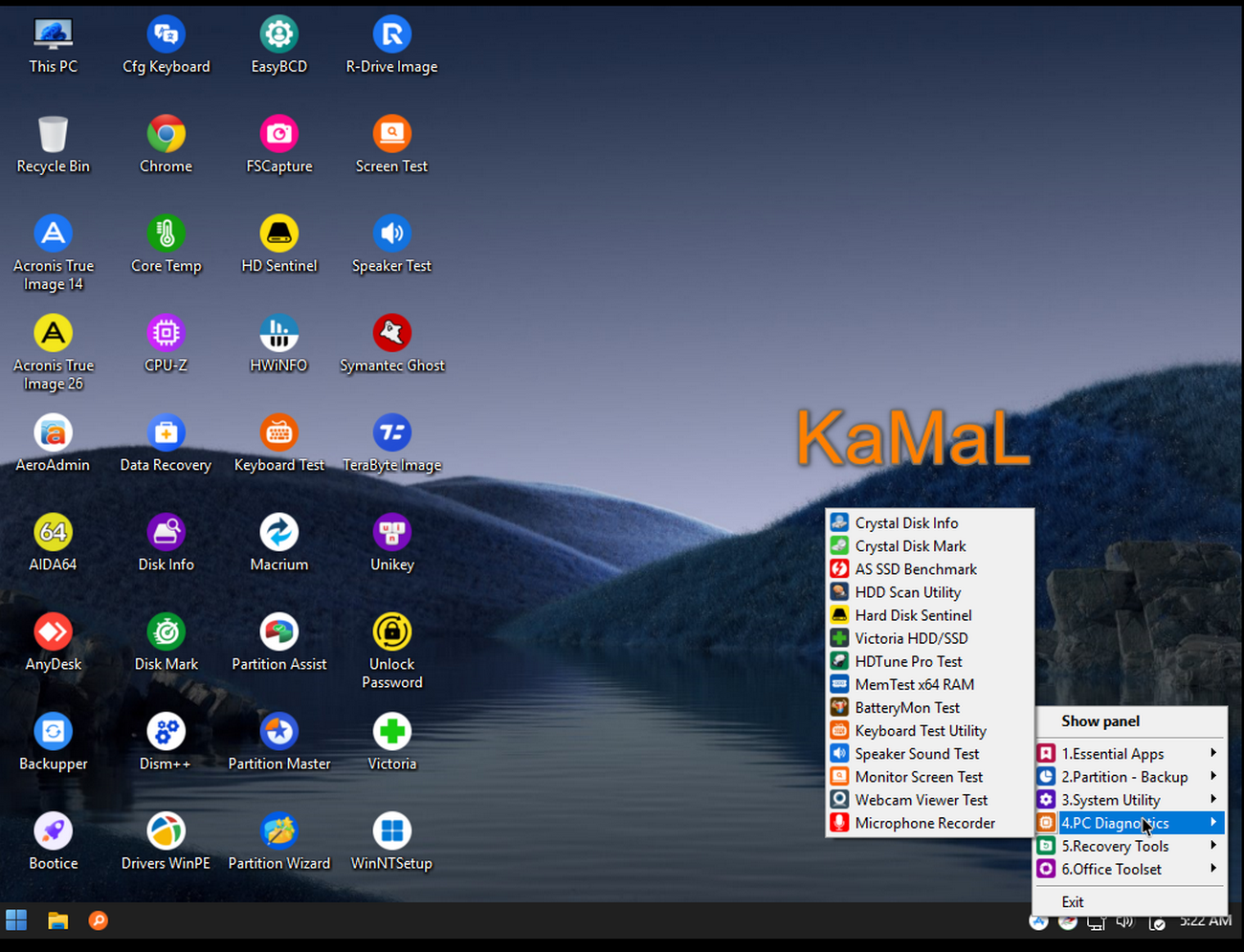Select Hard Disk Sentinel menu item

(930, 615)
